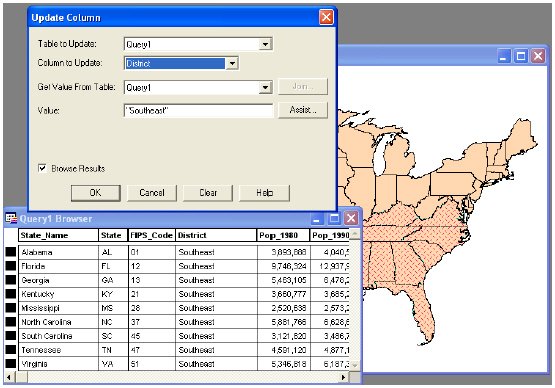Screen dimensions: 555x388
Task: Select the North Carolina row marker box
Action: click(11, 322)
